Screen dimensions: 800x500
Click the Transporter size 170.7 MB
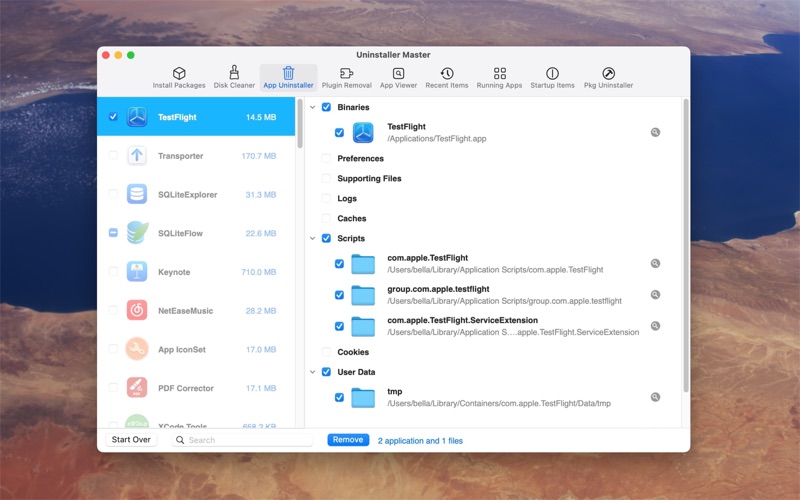point(259,156)
